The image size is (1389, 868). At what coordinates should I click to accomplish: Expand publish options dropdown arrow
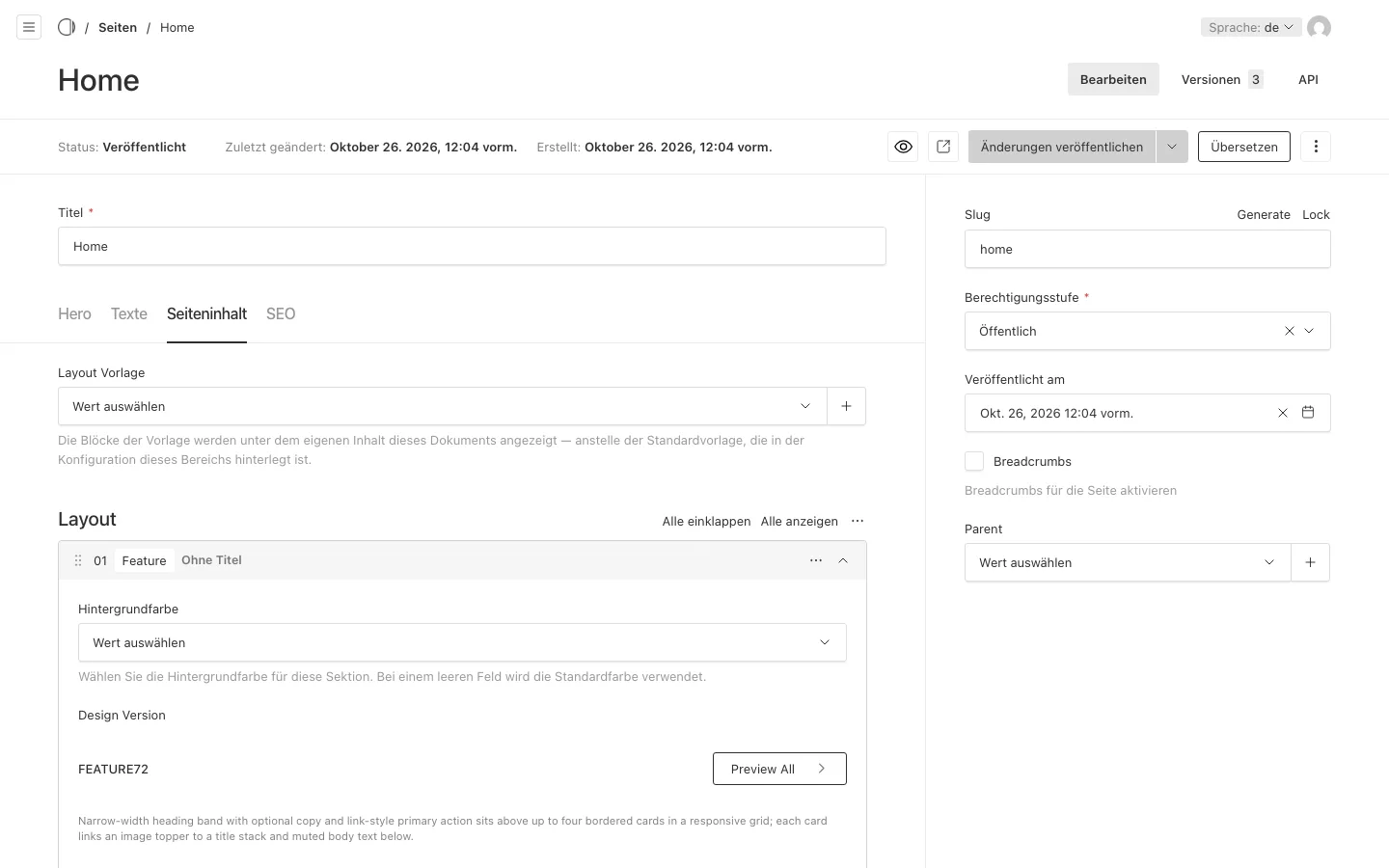pyautogui.click(x=1172, y=147)
